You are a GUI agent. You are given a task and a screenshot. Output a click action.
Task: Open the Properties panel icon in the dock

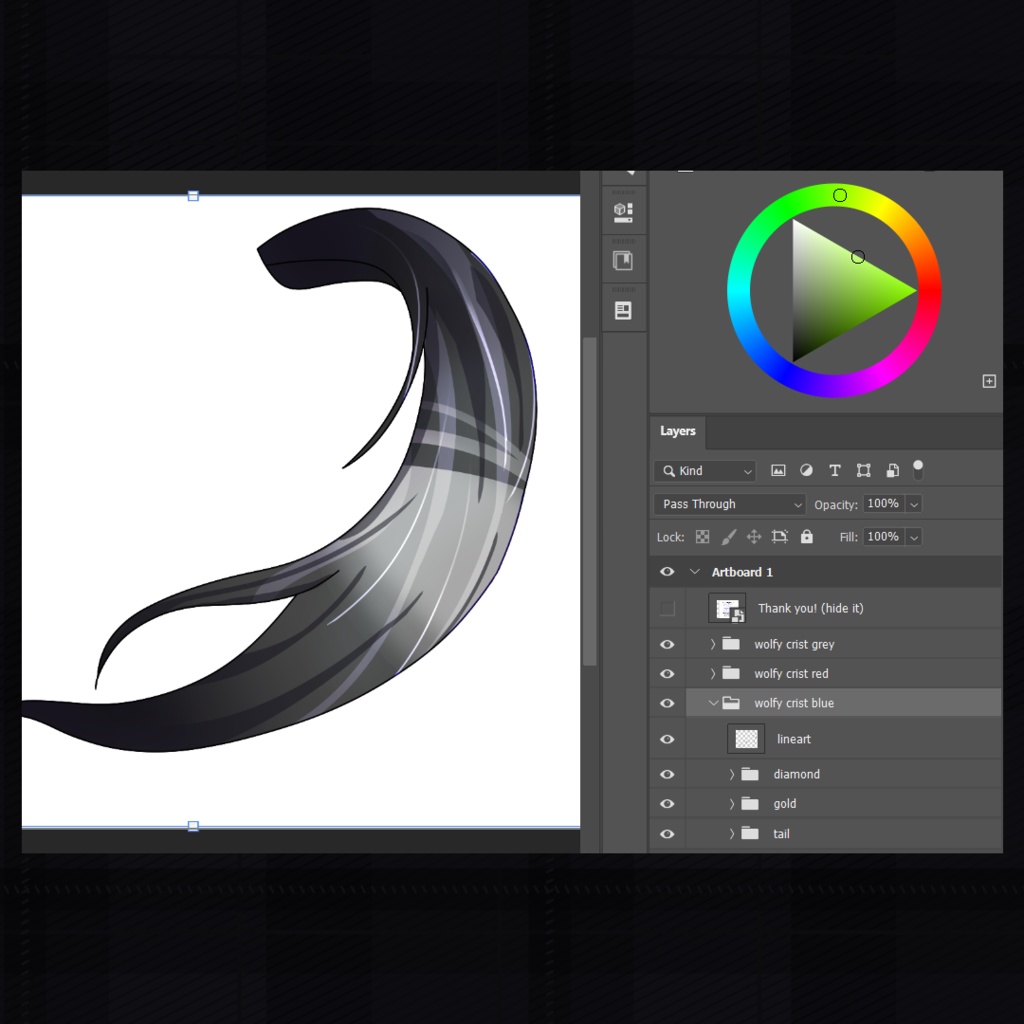[x=623, y=310]
